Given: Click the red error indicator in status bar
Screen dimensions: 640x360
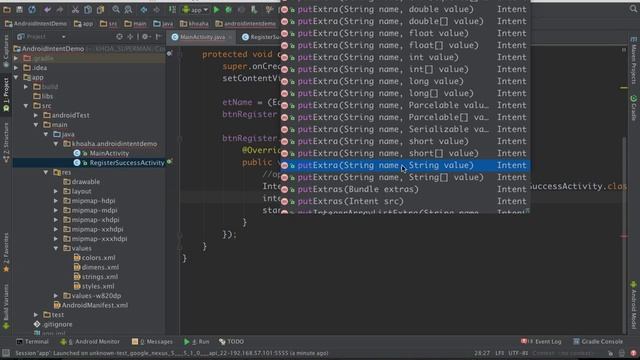Looking at the screenshot, I should pos(633,353).
